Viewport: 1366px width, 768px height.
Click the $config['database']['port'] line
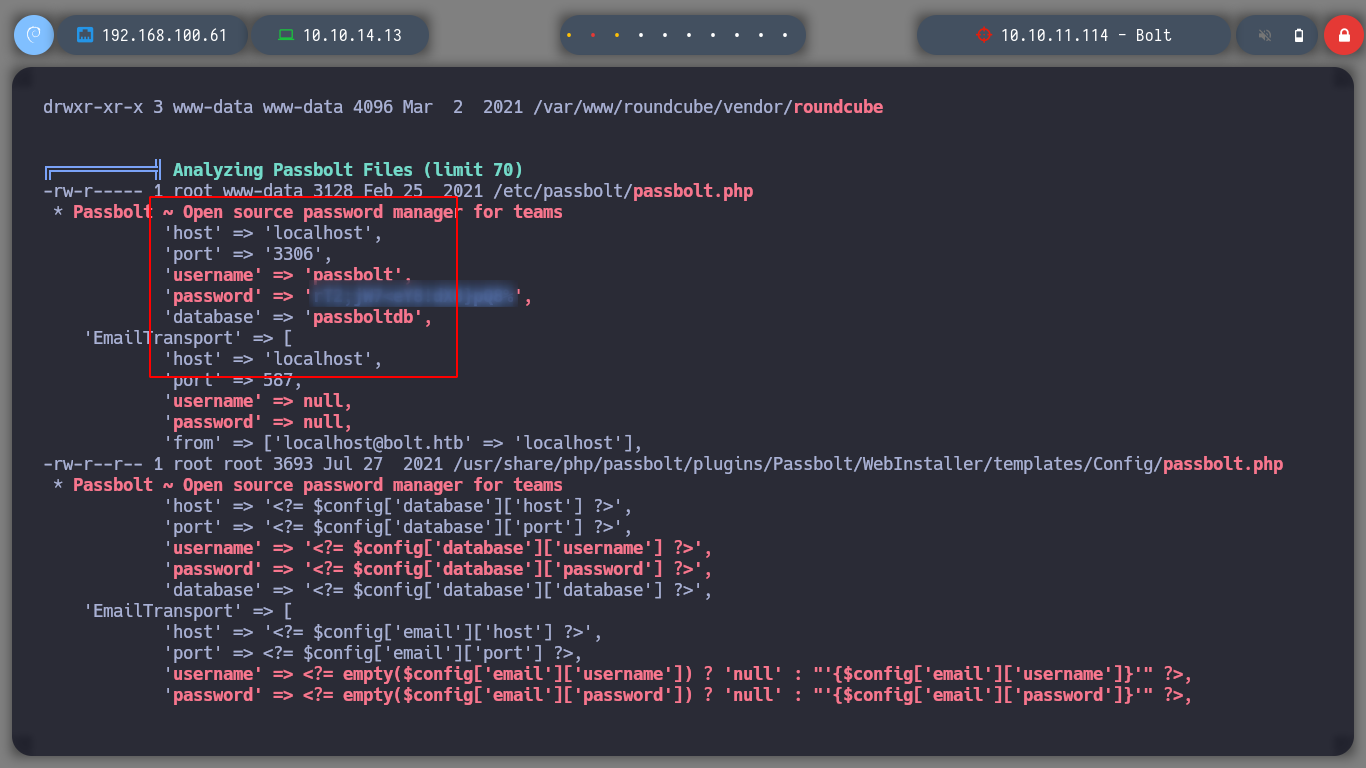click(398, 527)
